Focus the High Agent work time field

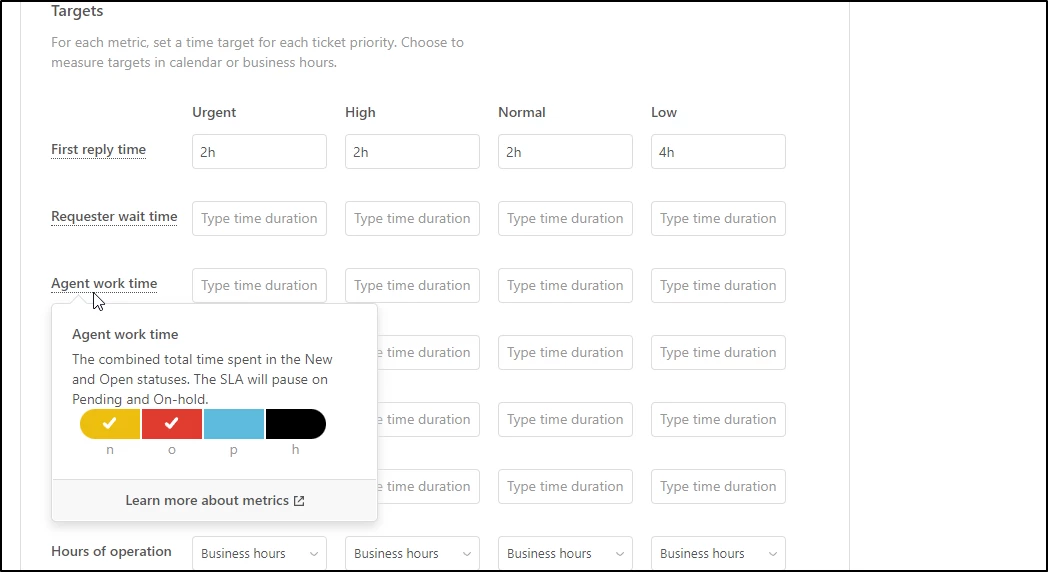(412, 285)
